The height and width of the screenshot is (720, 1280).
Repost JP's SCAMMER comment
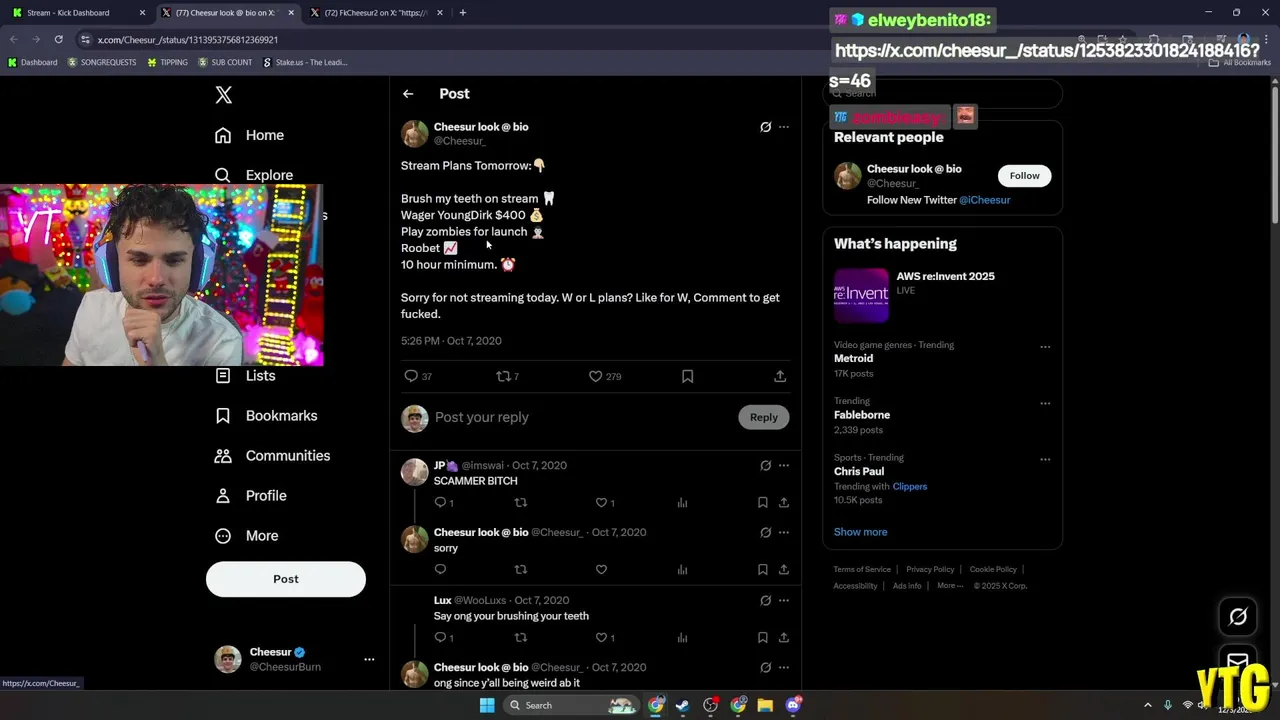520,503
